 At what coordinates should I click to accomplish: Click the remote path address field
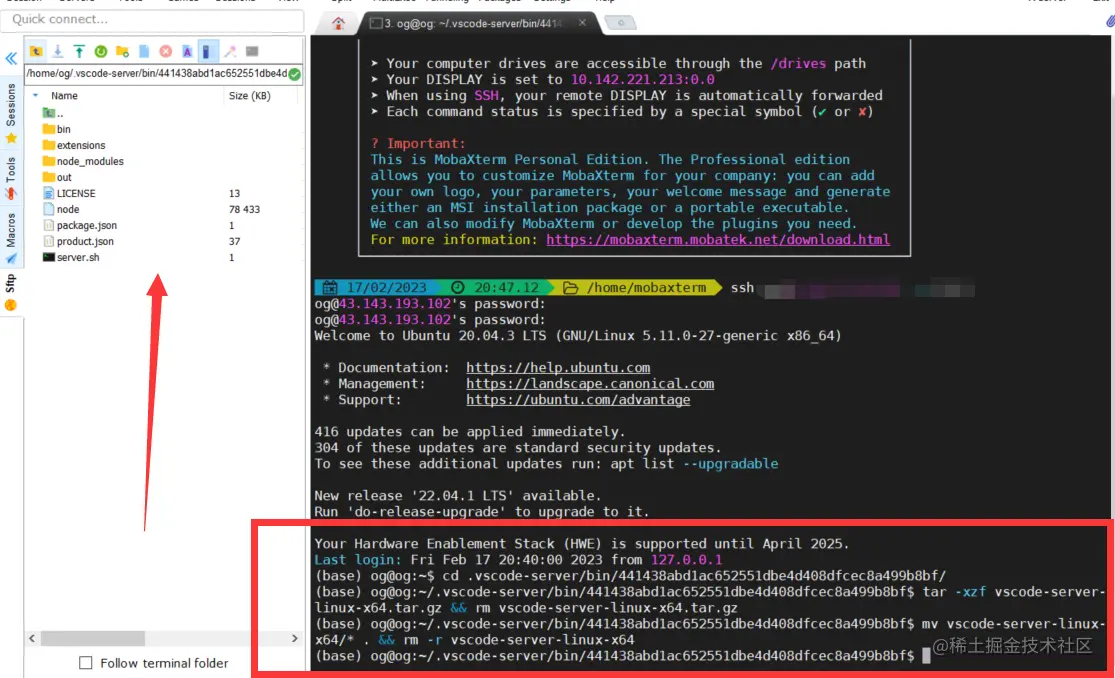pos(156,73)
